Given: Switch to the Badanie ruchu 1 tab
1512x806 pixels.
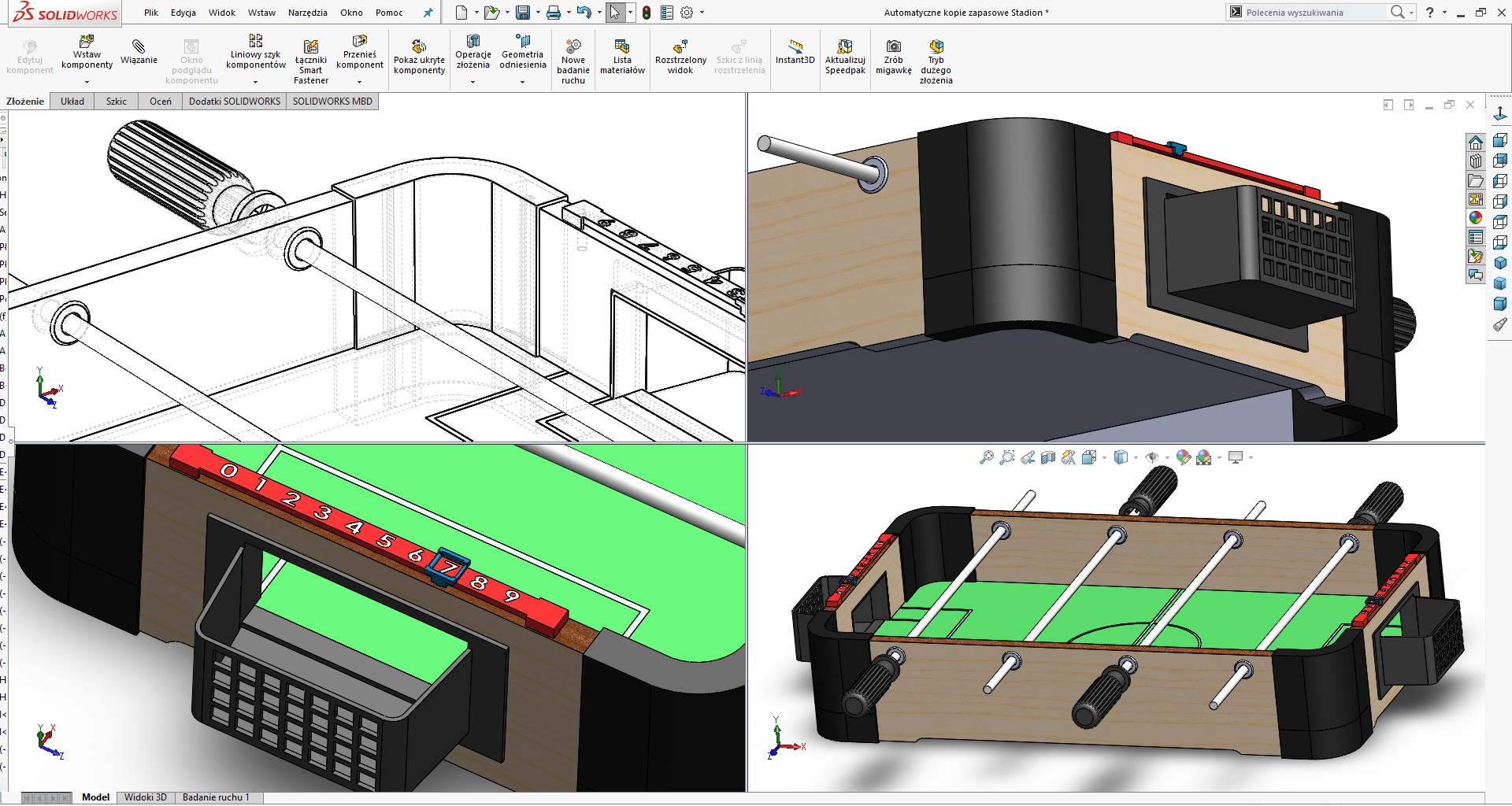Looking at the screenshot, I should tap(217, 797).
